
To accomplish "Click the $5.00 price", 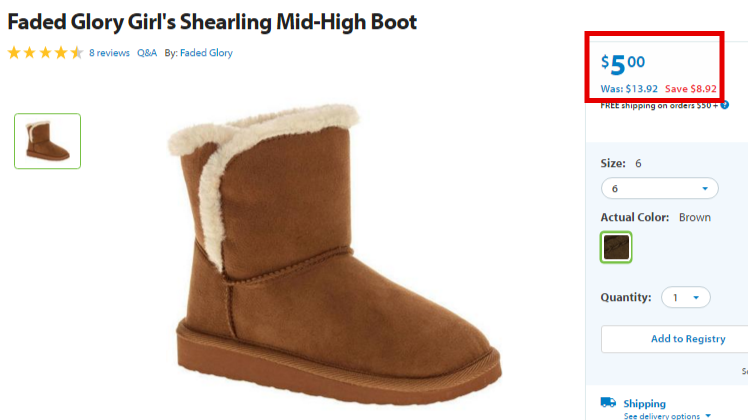I will click(623, 64).
